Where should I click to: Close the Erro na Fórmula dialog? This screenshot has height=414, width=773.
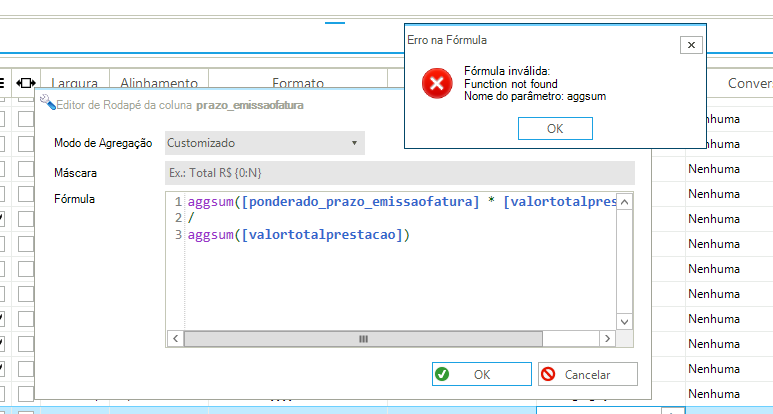689,45
